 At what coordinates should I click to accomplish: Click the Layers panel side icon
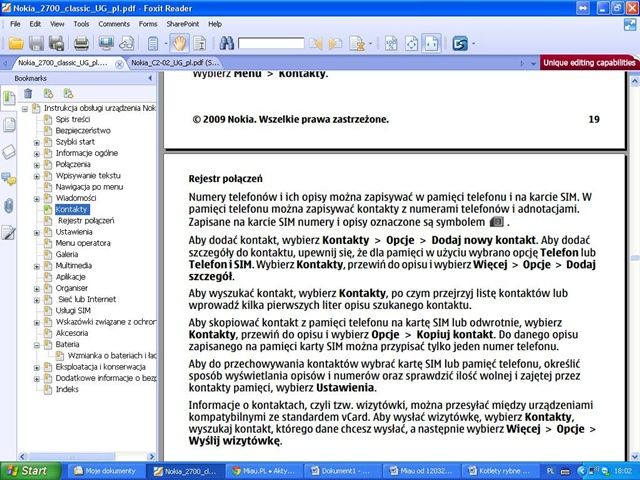tap(9, 152)
